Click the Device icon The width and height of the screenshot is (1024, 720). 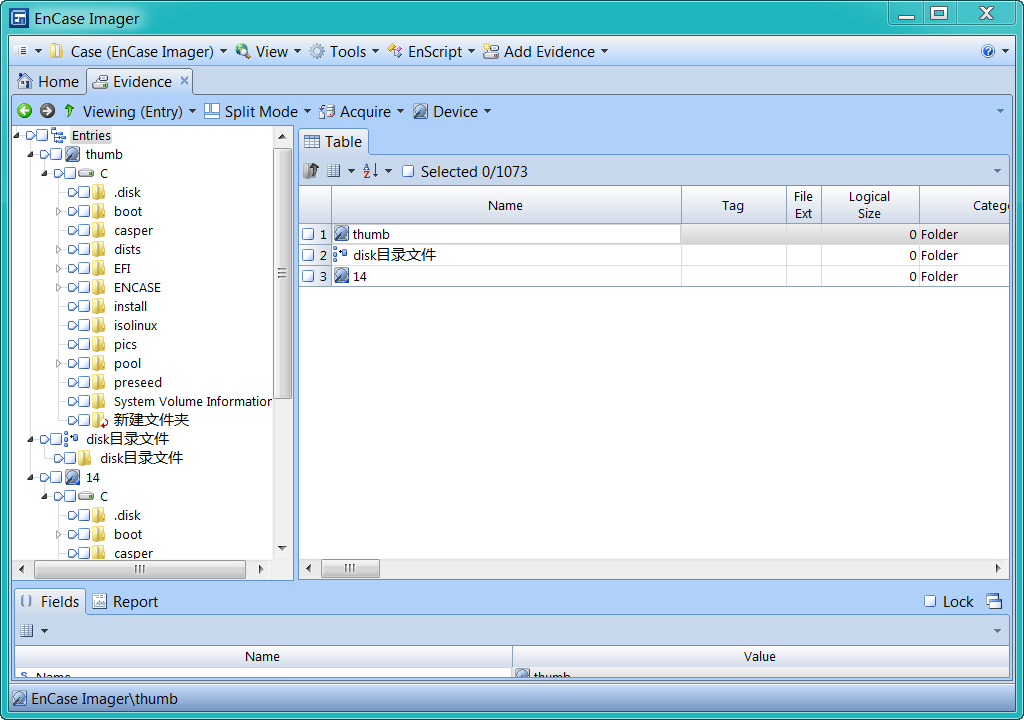tap(421, 112)
